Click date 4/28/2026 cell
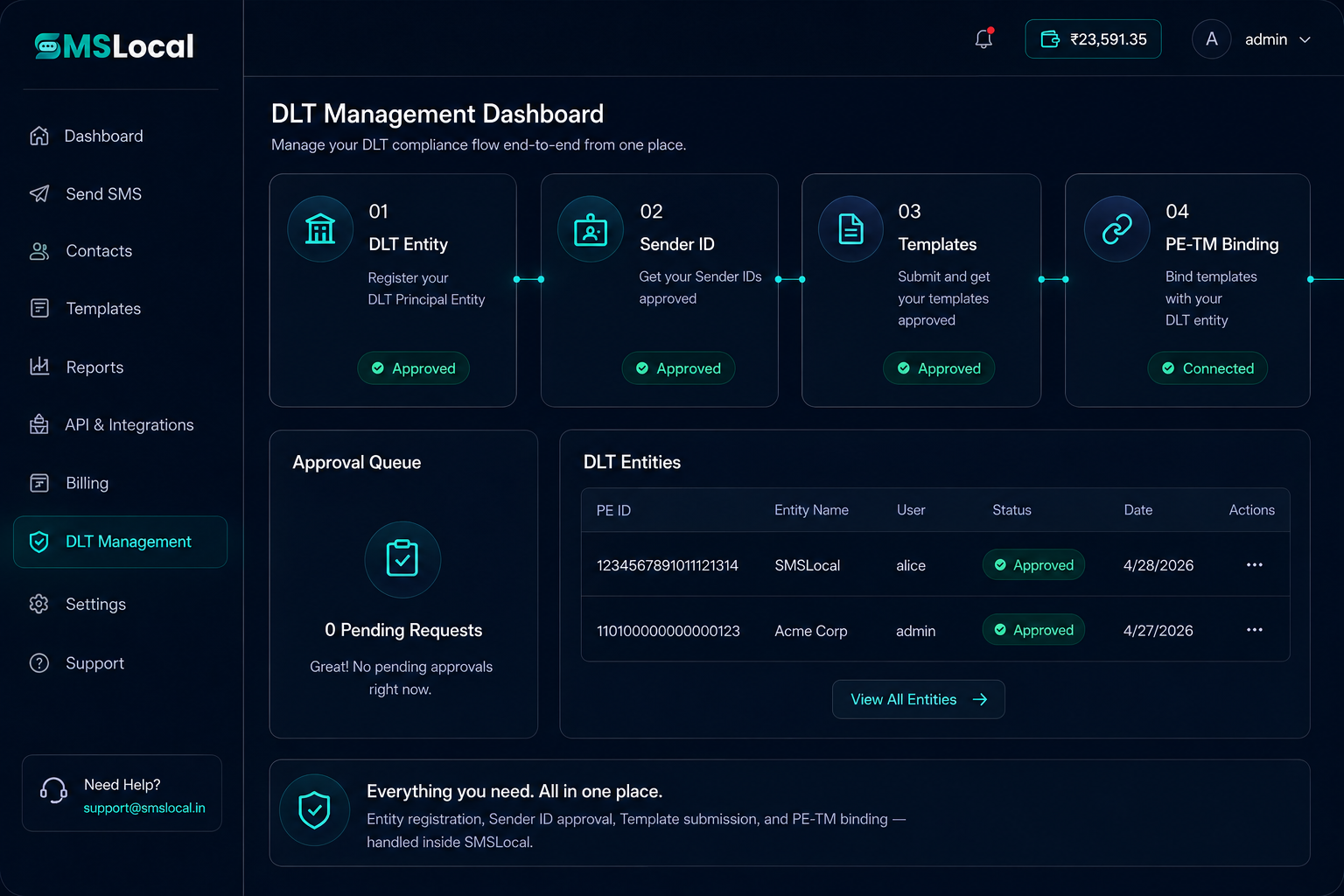Viewport: 1344px width, 896px height. click(x=1158, y=565)
